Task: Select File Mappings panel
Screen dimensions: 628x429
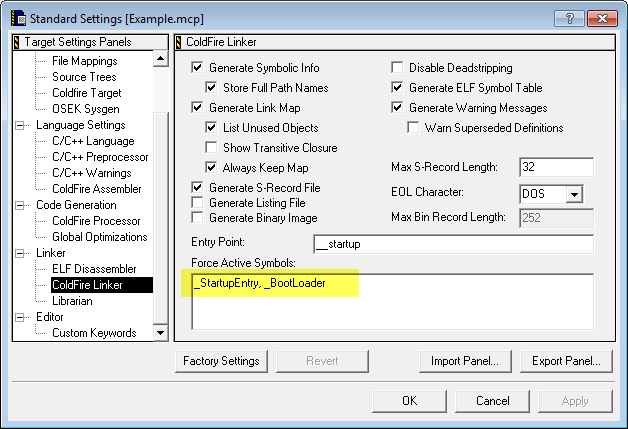Action: coord(85,61)
